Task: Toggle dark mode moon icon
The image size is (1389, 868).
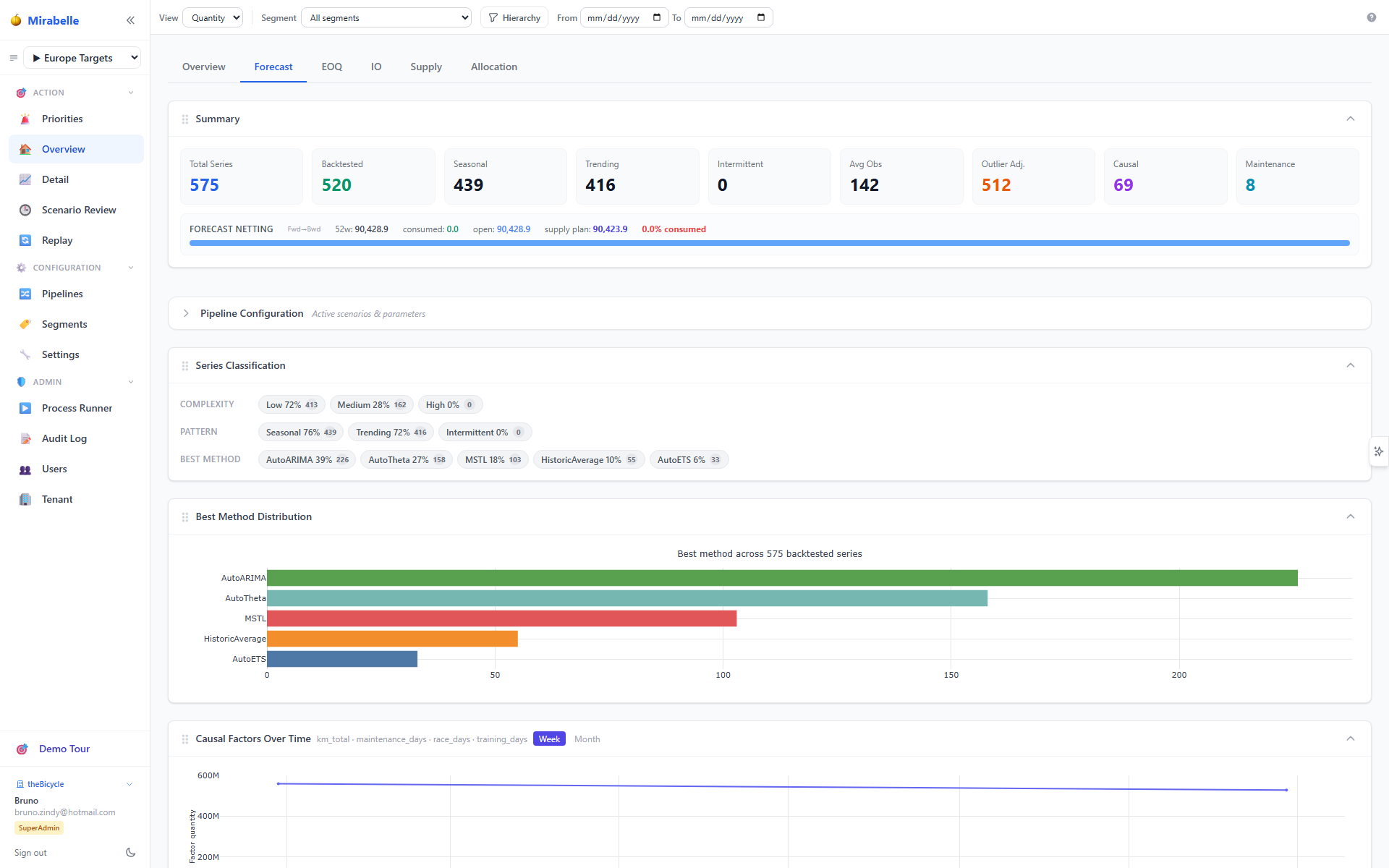Action: [x=131, y=853]
